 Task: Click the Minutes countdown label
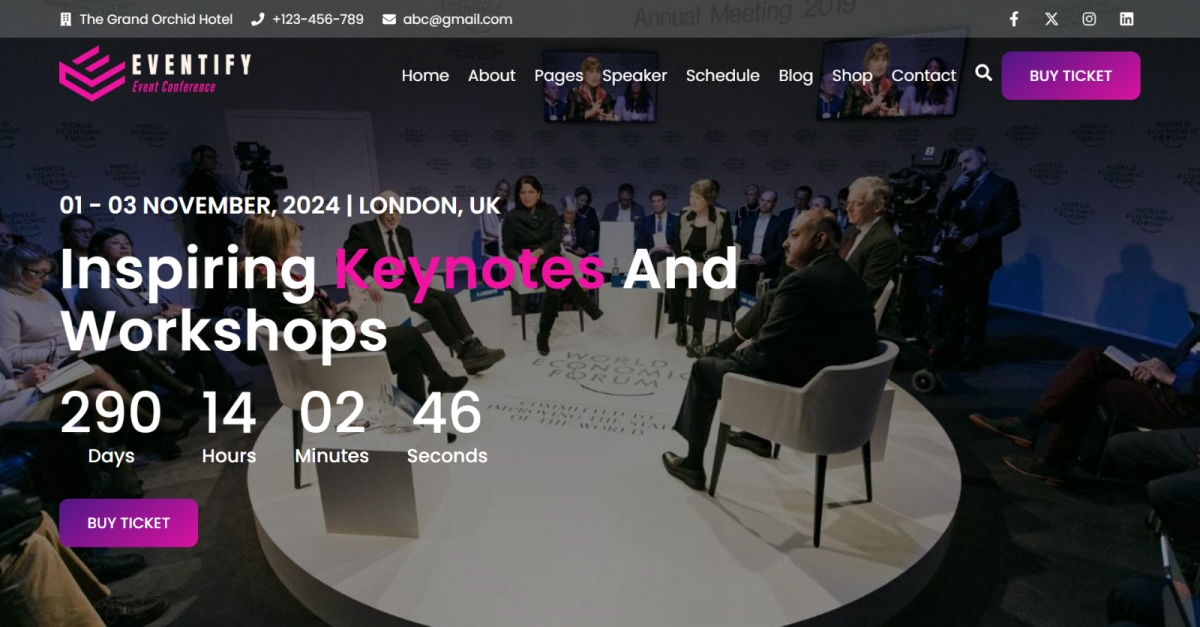[x=332, y=456]
